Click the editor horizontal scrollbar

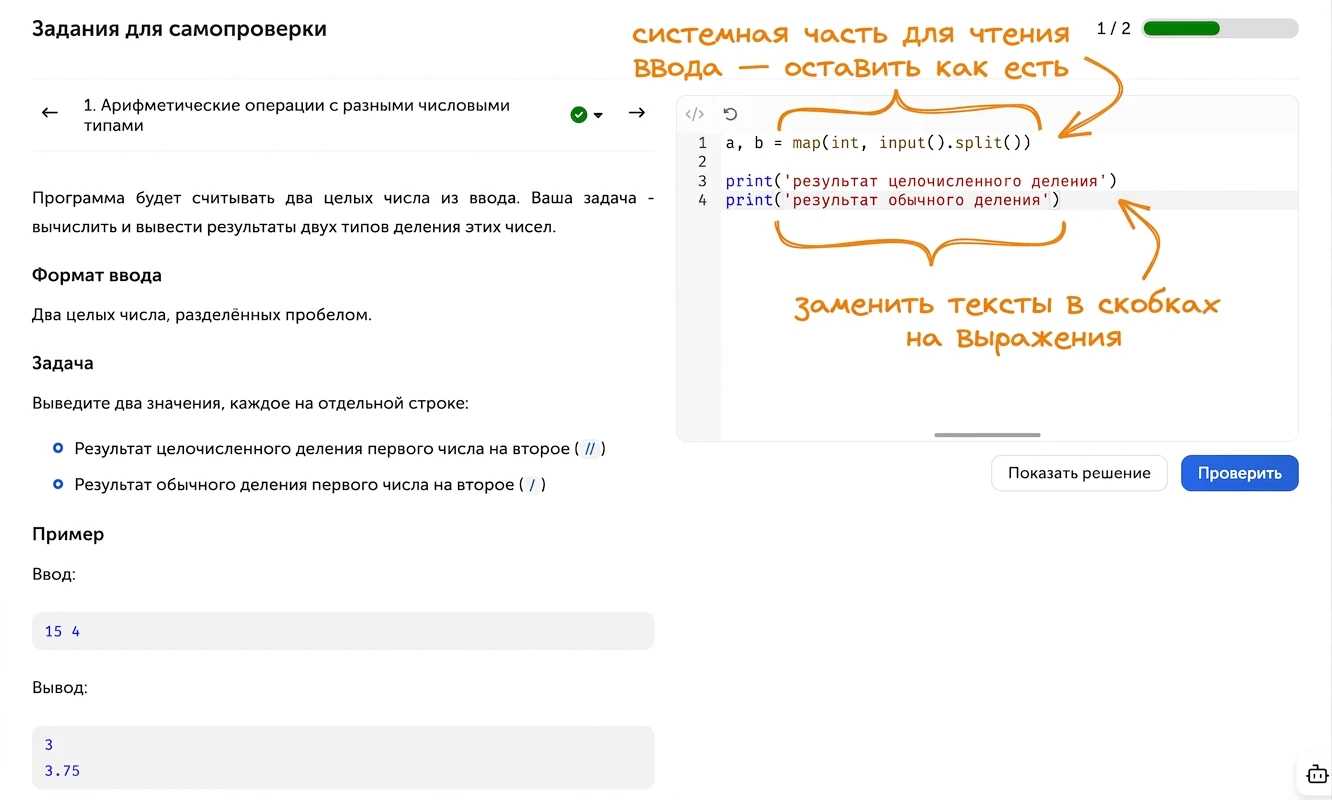click(x=987, y=435)
